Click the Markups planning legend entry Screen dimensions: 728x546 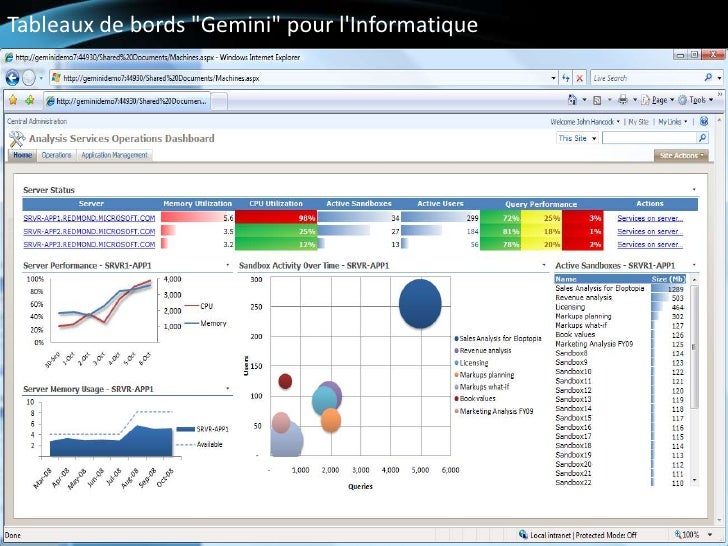click(484, 375)
